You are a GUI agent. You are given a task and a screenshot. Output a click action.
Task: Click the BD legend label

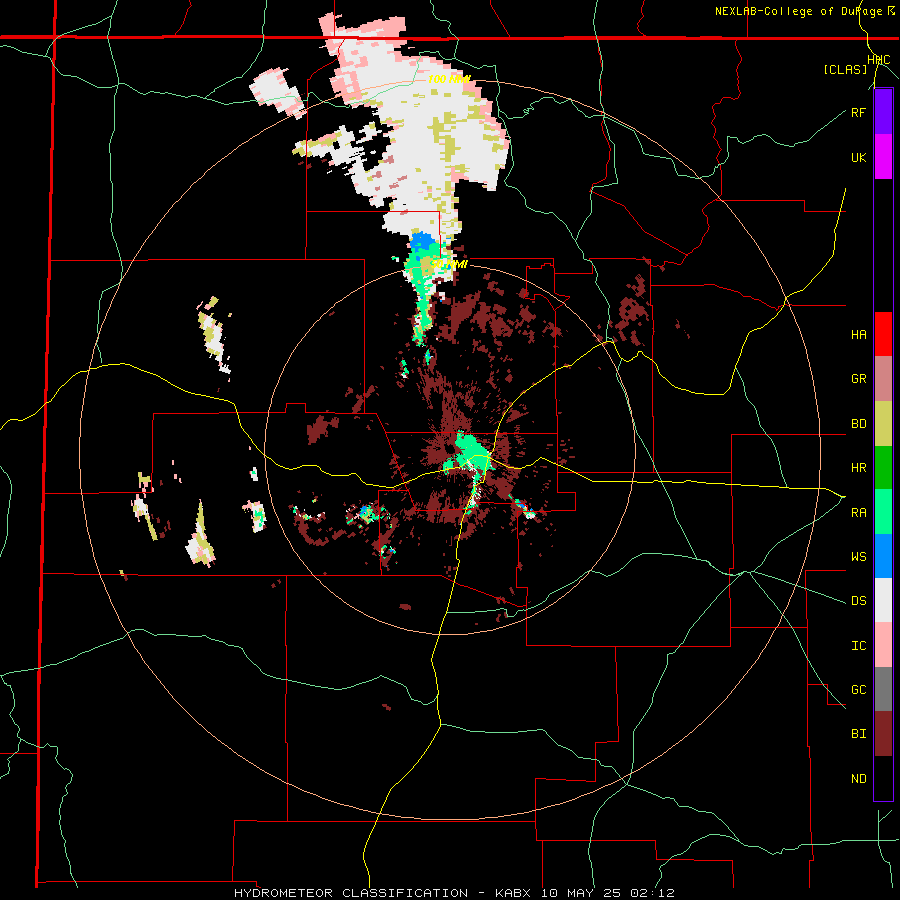click(858, 424)
